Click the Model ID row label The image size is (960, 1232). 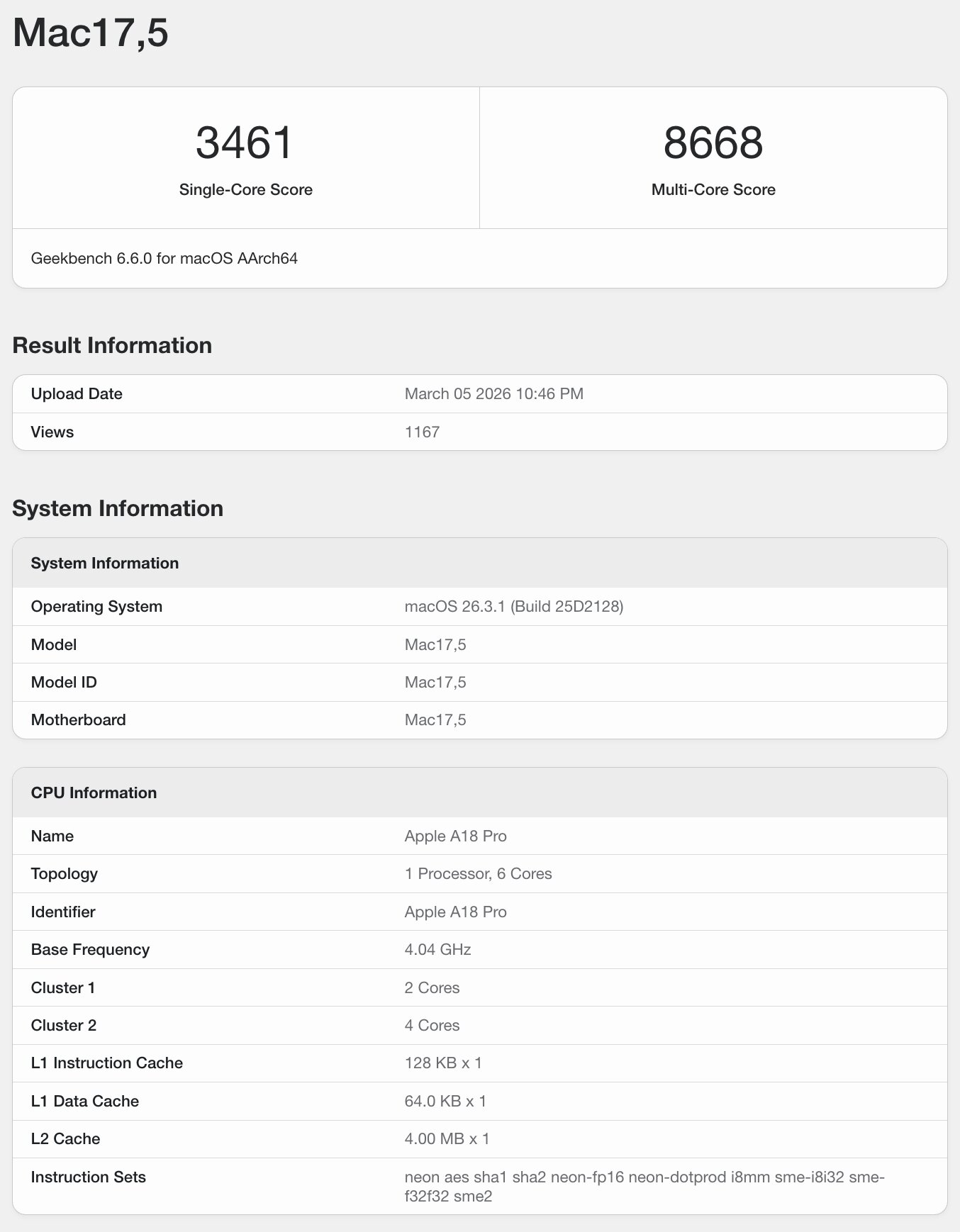click(x=64, y=682)
